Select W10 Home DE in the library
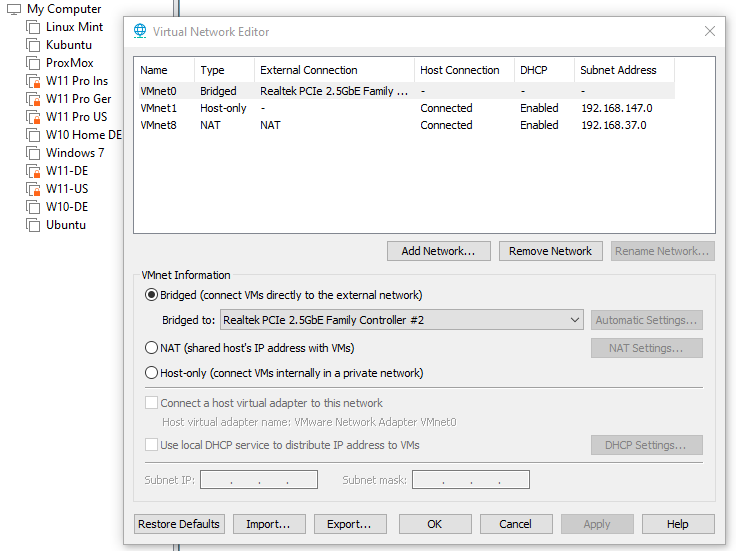736x551 pixels. 84,135
